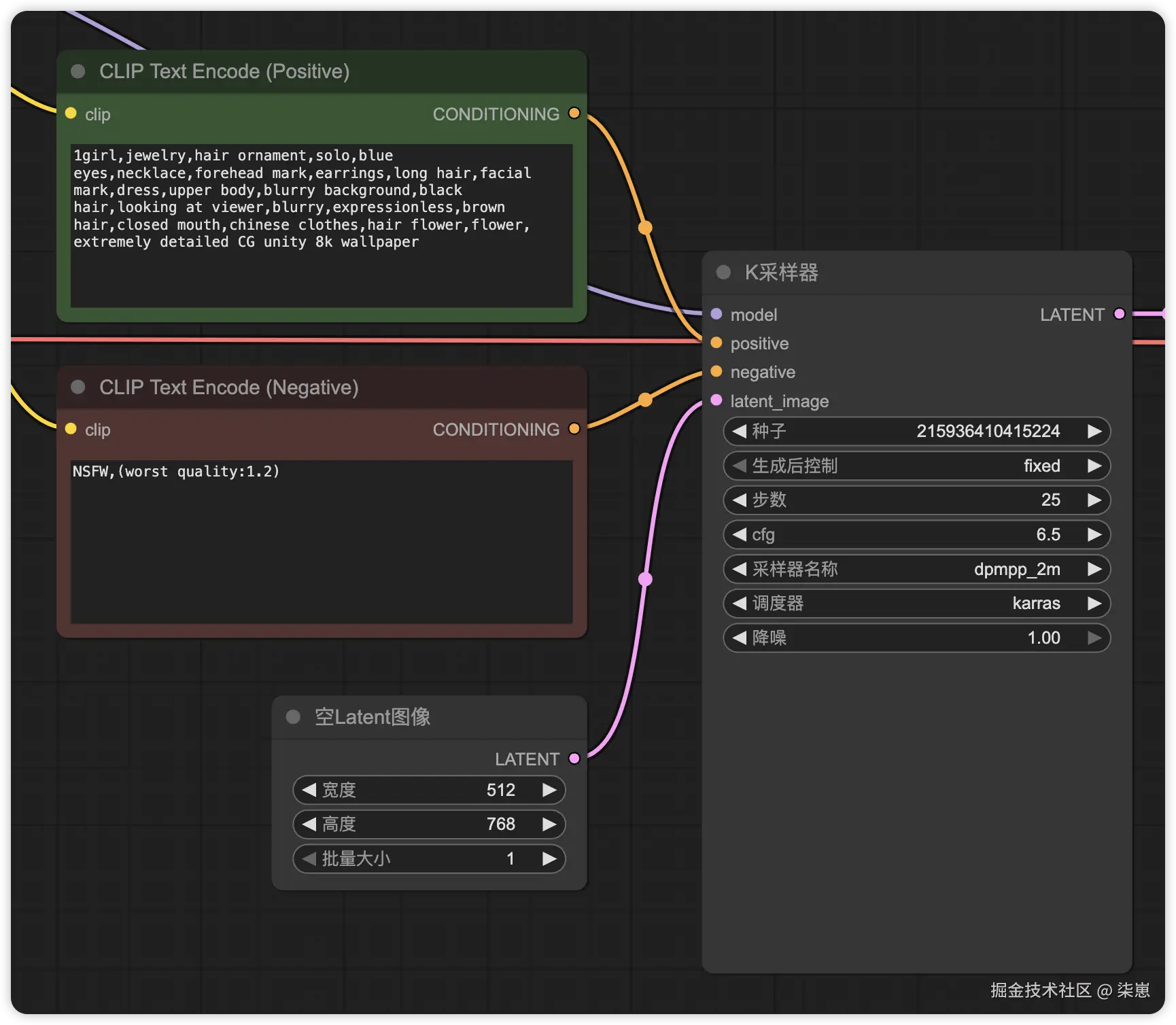
Task: Click the 高度 value 768
Action: (x=500, y=824)
